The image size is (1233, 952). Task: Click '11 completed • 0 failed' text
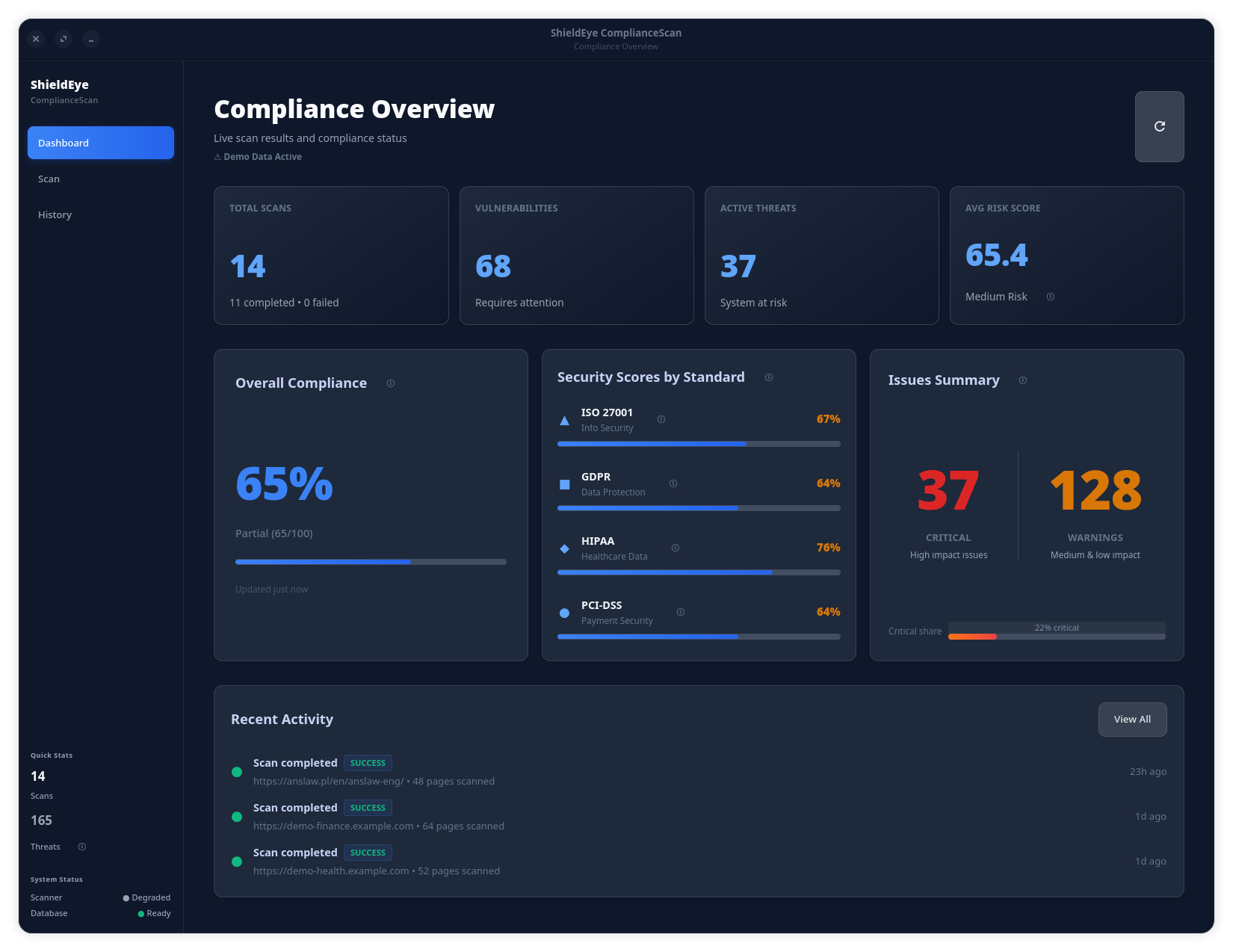(x=284, y=303)
